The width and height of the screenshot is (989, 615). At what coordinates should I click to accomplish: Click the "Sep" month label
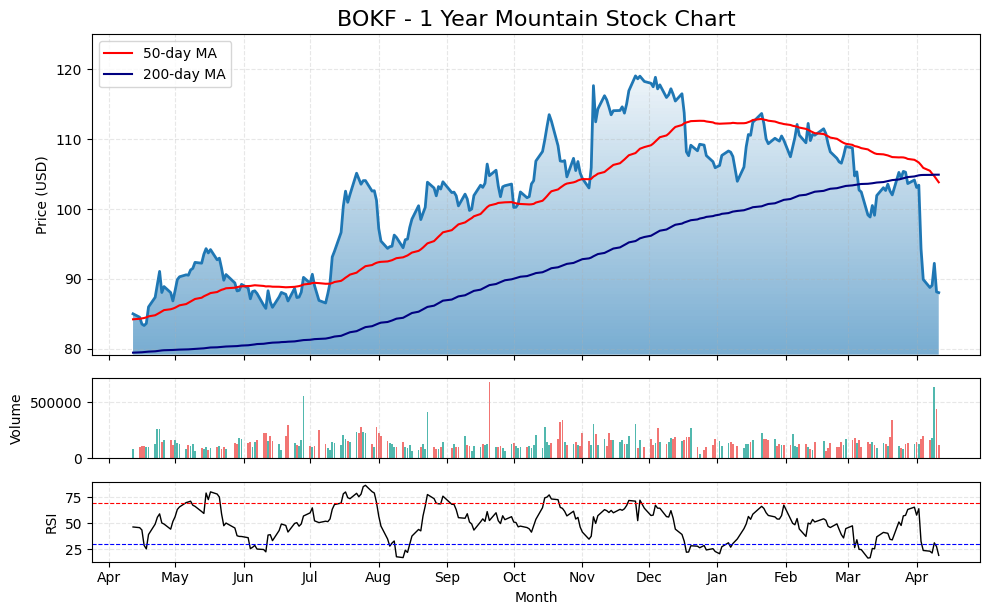[x=447, y=578]
